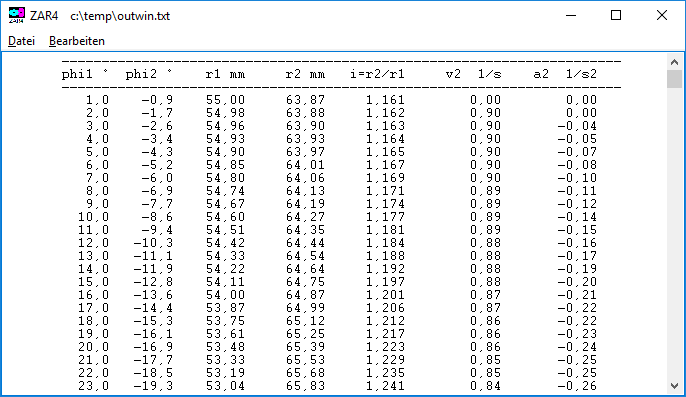This screenshot has width=686, height=397.
Task: Open the Bearbeiten menu
Action: 77,41
